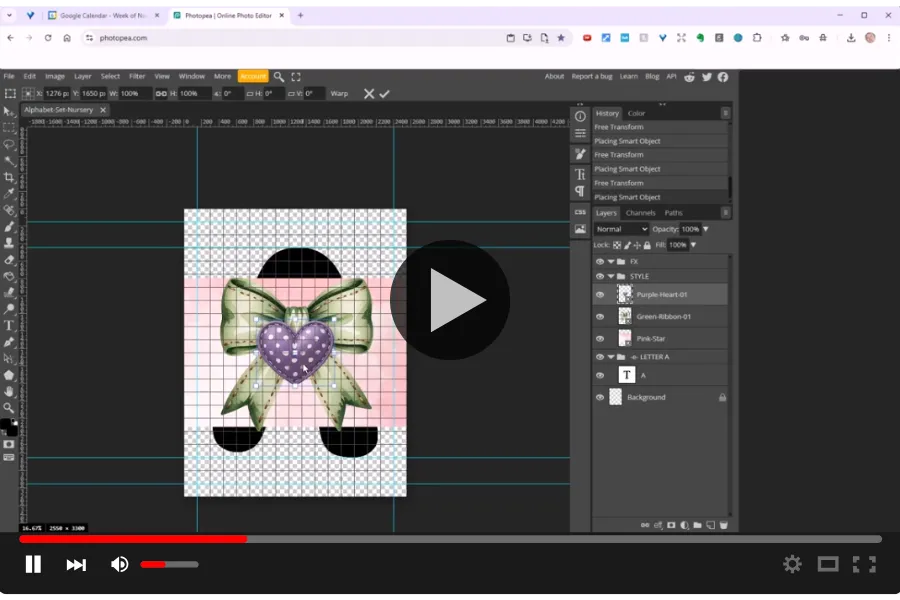Confirm the transform with the checkmark icon

[x=385, y=93]
